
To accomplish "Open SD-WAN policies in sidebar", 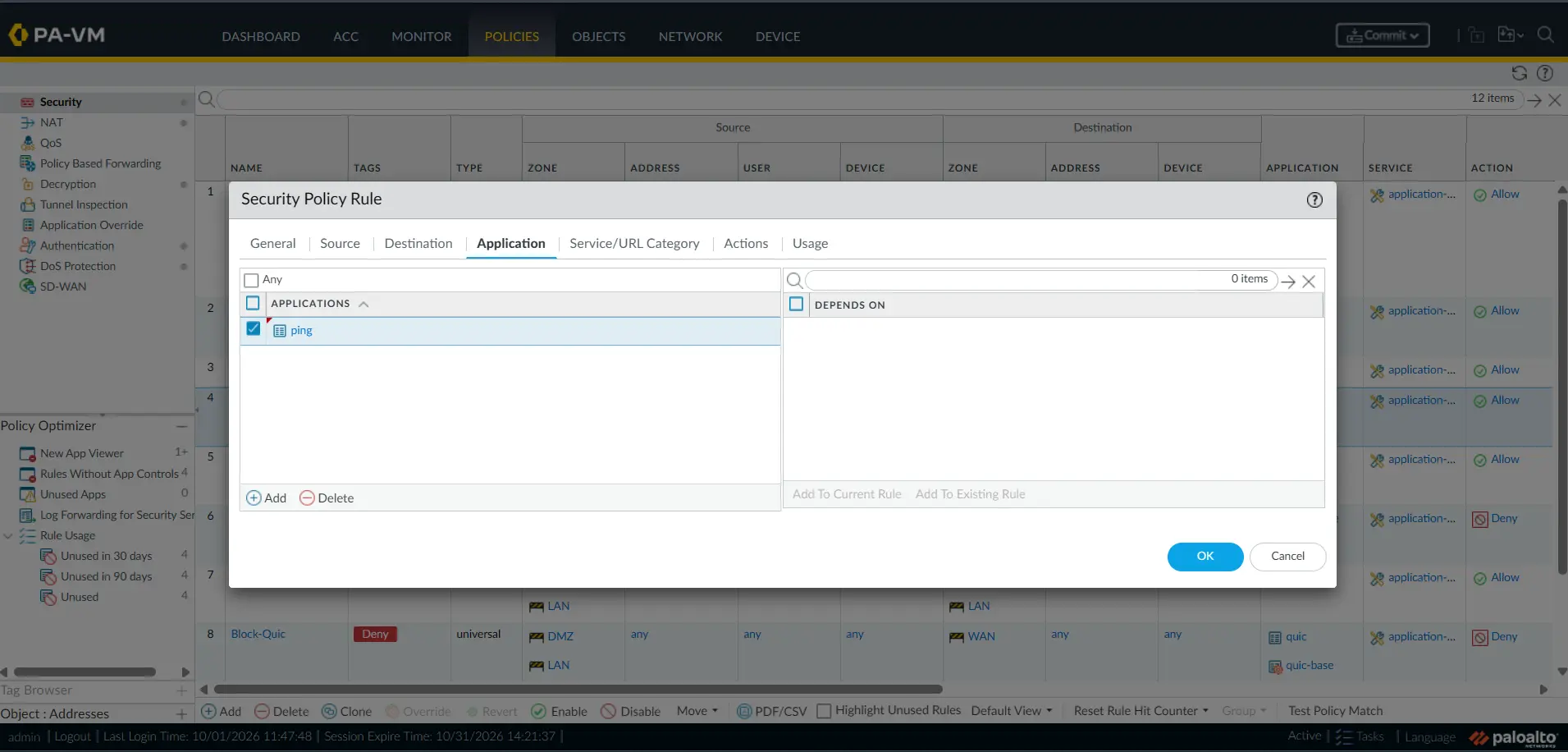I will click(63, 287).
